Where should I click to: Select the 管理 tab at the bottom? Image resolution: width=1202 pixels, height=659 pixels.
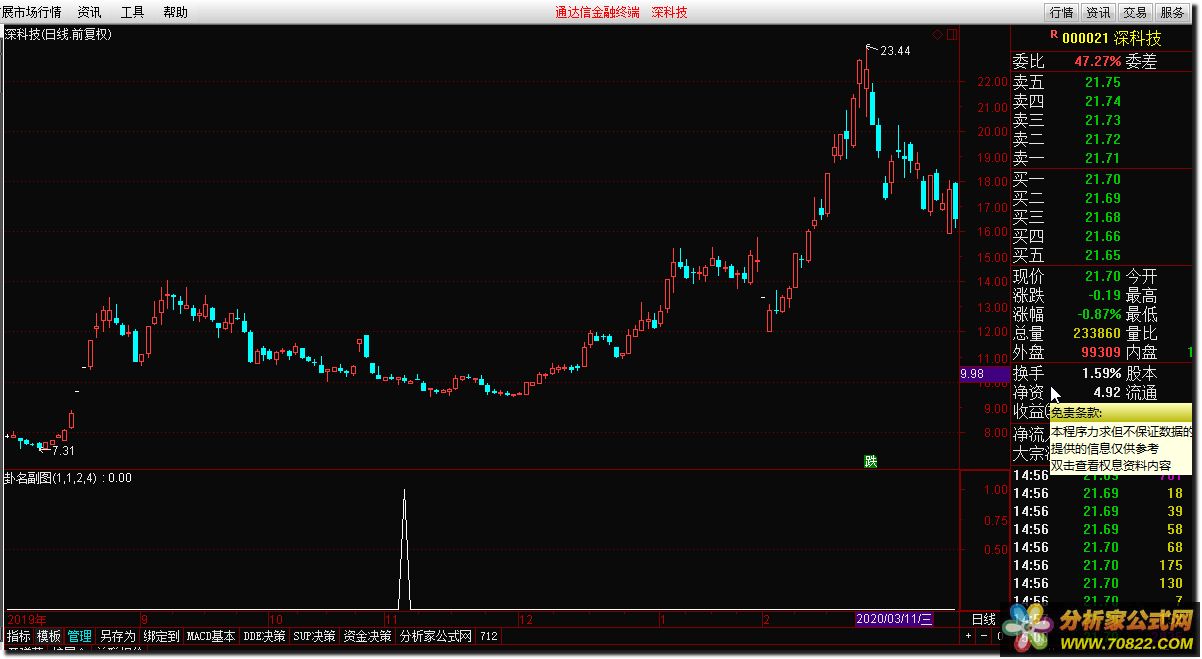coord(80,636)
